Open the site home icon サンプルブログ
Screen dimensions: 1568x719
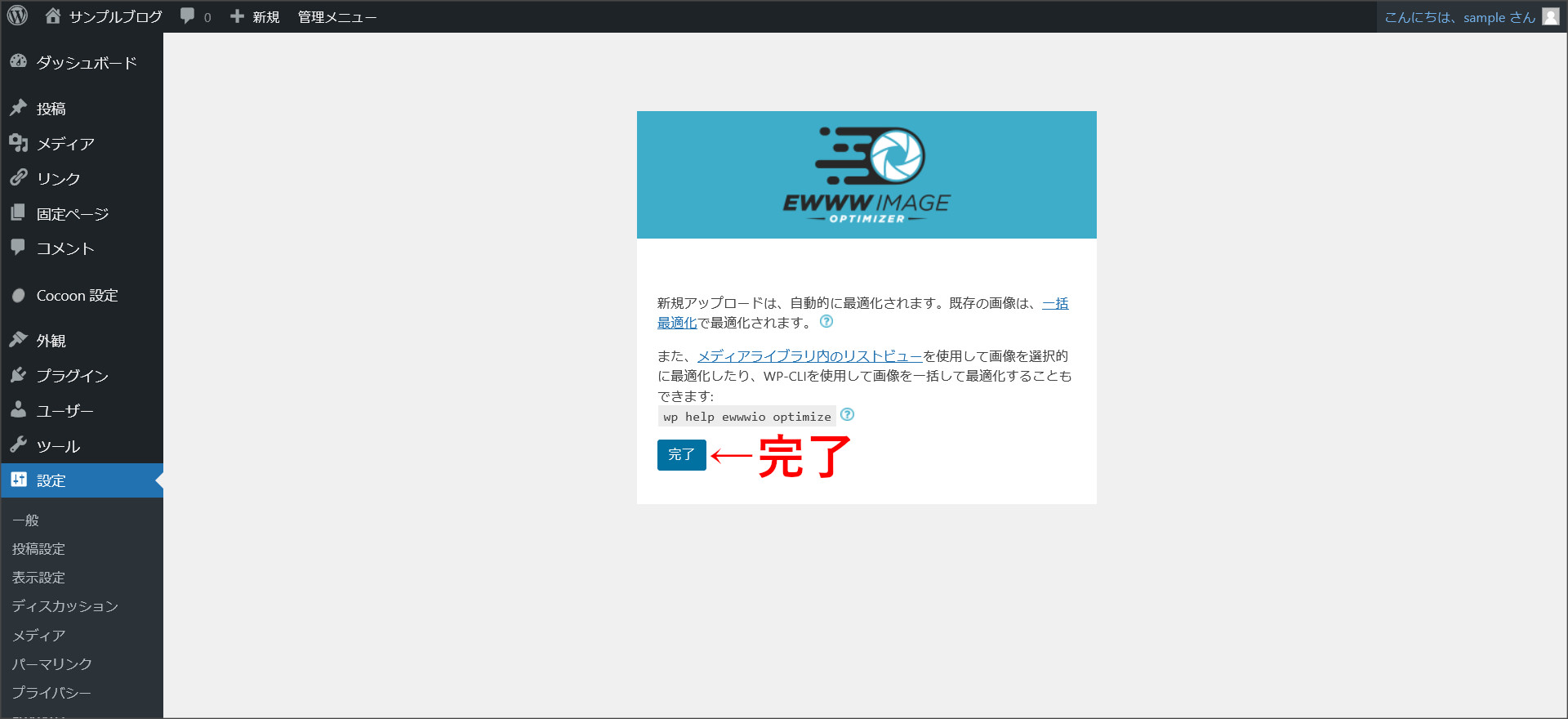[x=54, y=16]
